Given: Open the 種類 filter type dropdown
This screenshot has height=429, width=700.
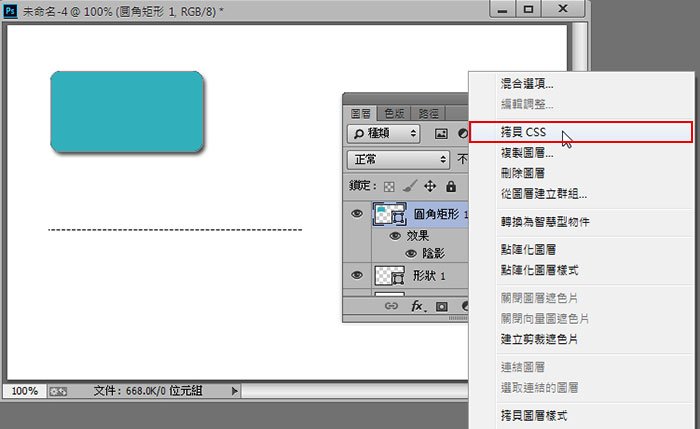Looking at the screenshot, I should (384, 133).
